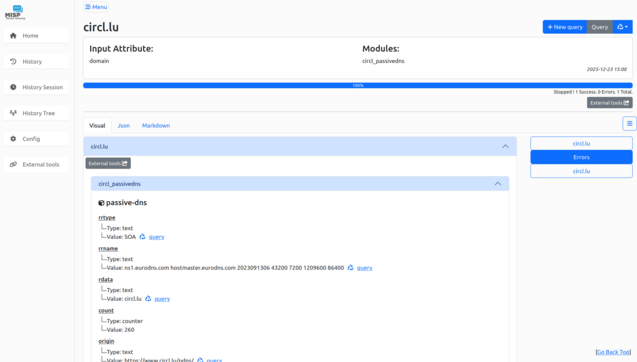Open Config in the sidebar
Image resolution: width=637 pixels, height=362 pixels.
(36, 139)
